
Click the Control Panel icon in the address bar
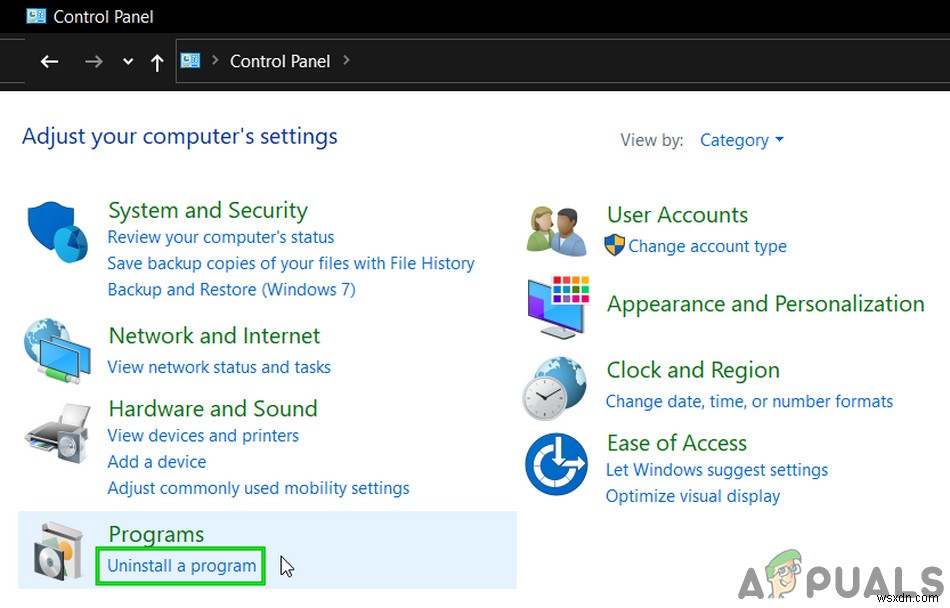point(189,61)
